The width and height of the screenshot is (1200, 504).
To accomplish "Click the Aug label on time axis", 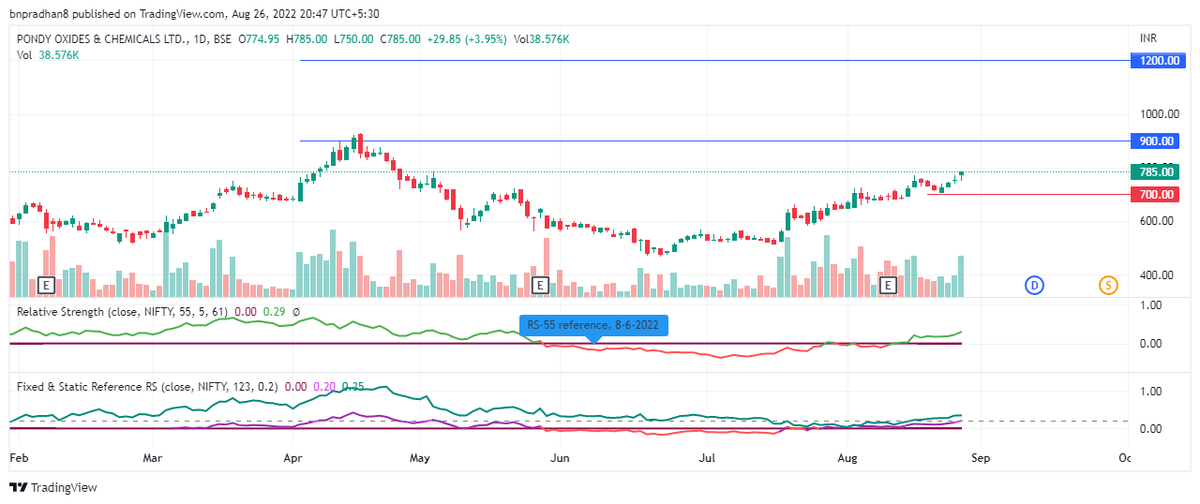I will pyautogui.click(x=848, y=458).
